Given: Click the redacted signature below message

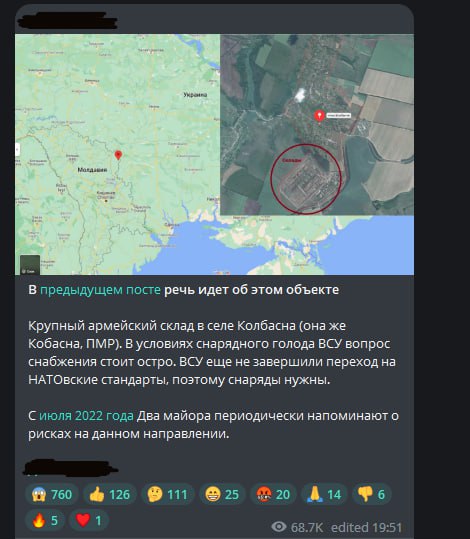Looking at the screenshot, I should [x=70, y=468].
